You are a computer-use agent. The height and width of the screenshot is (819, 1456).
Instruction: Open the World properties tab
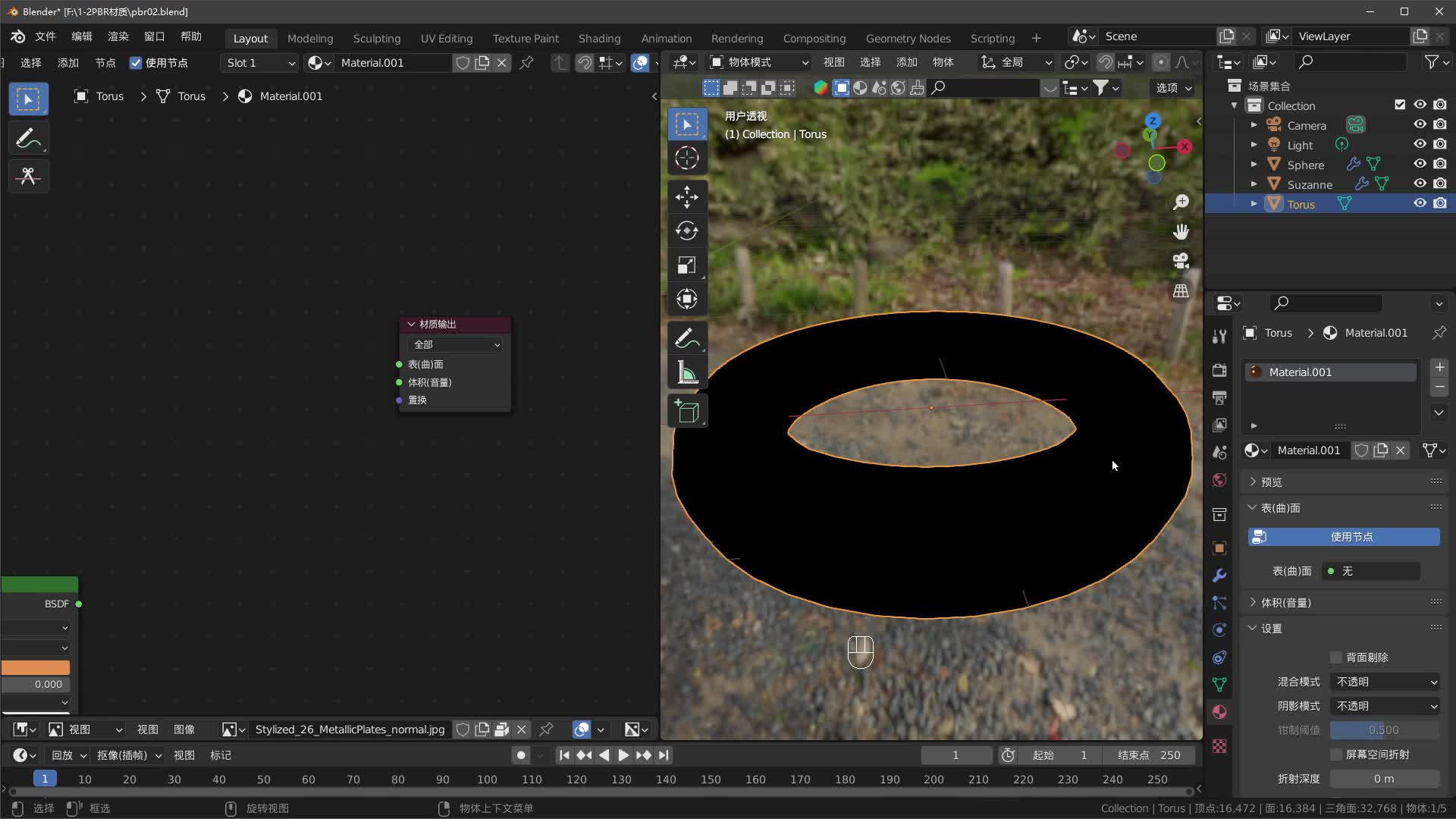click(1219, 480)
